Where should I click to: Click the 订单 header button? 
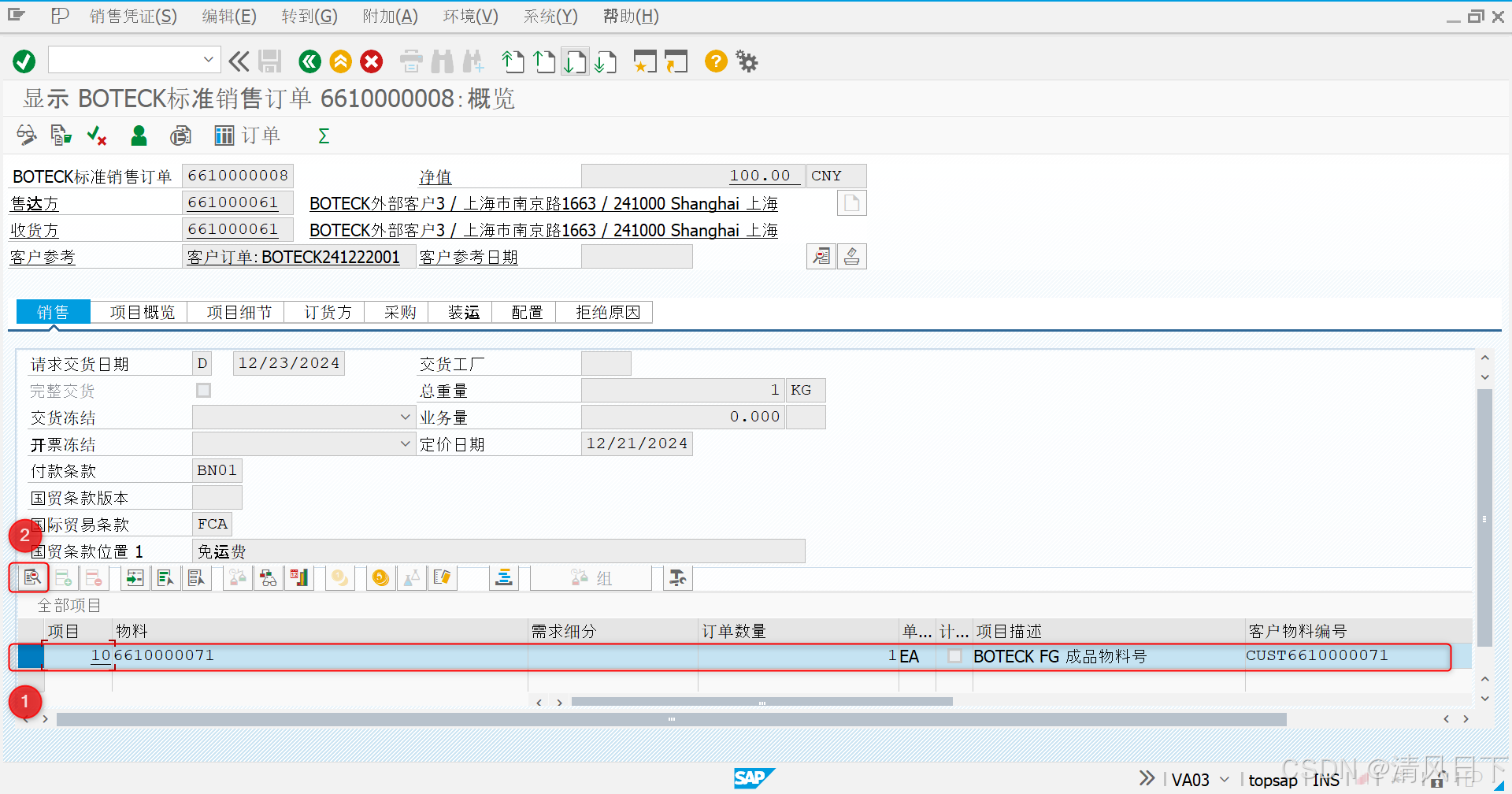(246, 135)
